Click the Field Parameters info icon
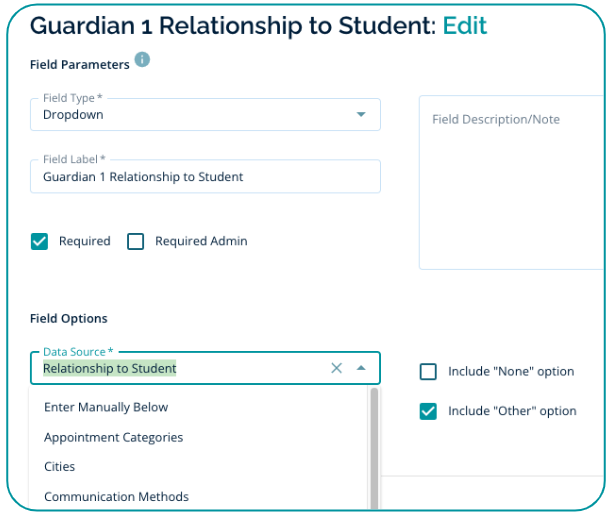This screenshot has width=613, height=516. click(142, 60)
